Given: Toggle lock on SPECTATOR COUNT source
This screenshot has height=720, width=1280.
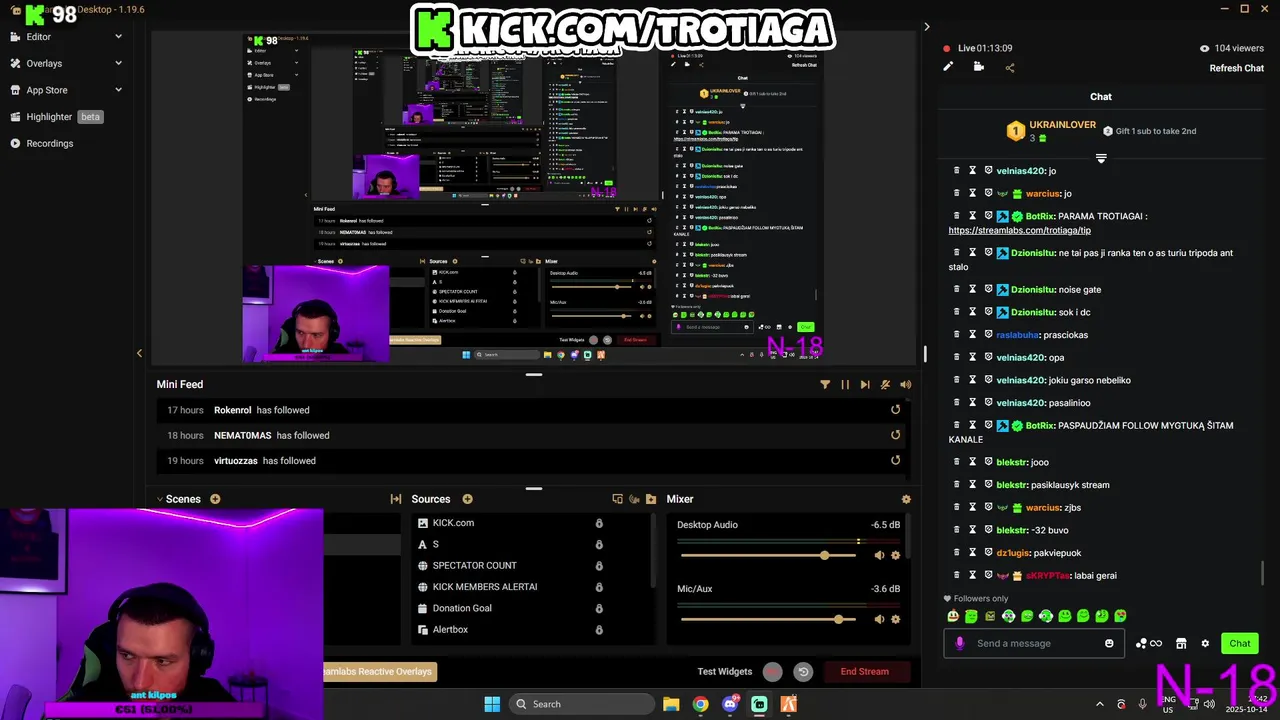Looking at the screenshot, I should coord(599,566).
